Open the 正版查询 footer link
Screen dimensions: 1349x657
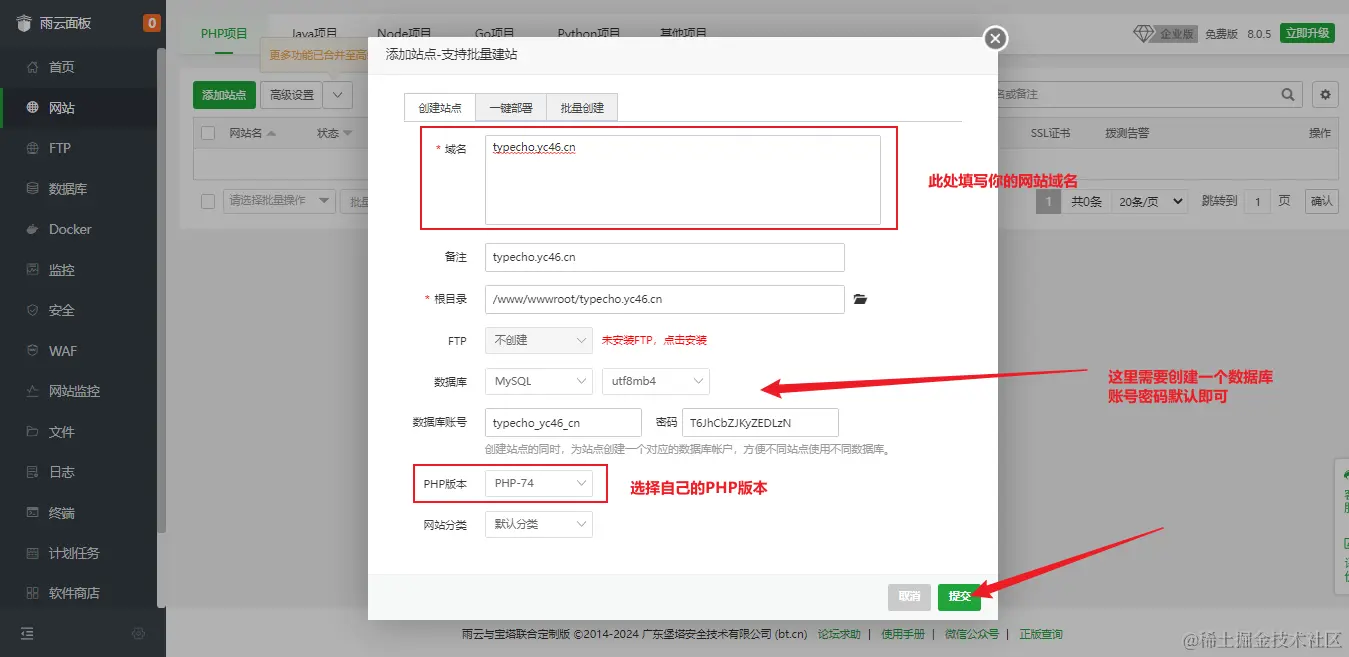[x=1041, y=634]
